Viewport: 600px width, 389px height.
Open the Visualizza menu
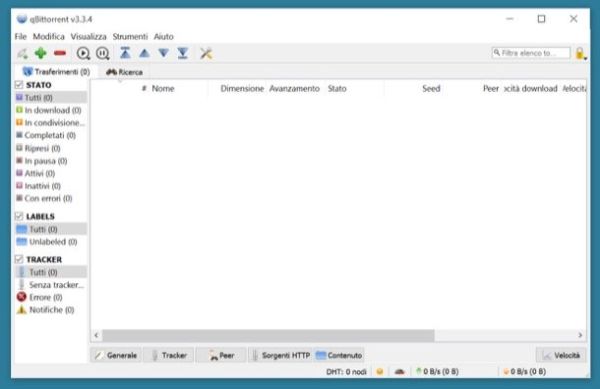coord(88,36)
